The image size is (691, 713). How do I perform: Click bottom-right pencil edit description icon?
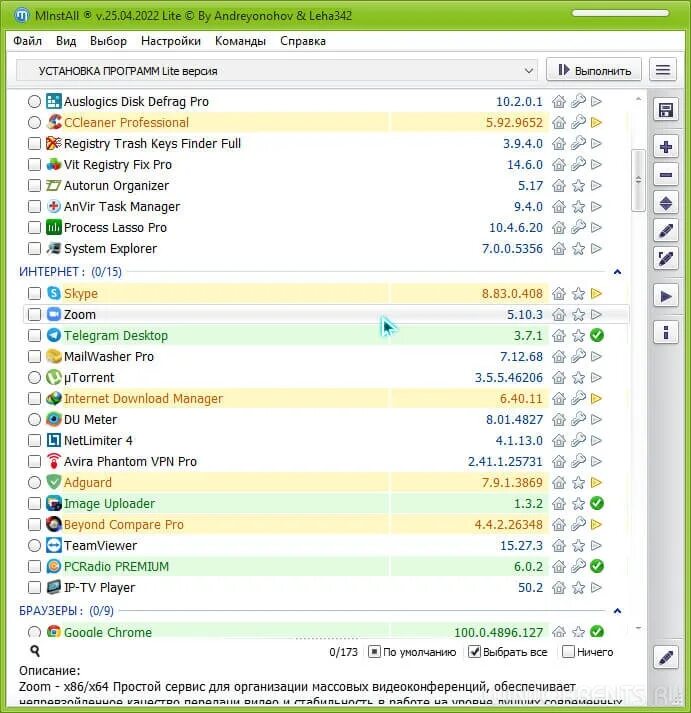pos(666,657)
